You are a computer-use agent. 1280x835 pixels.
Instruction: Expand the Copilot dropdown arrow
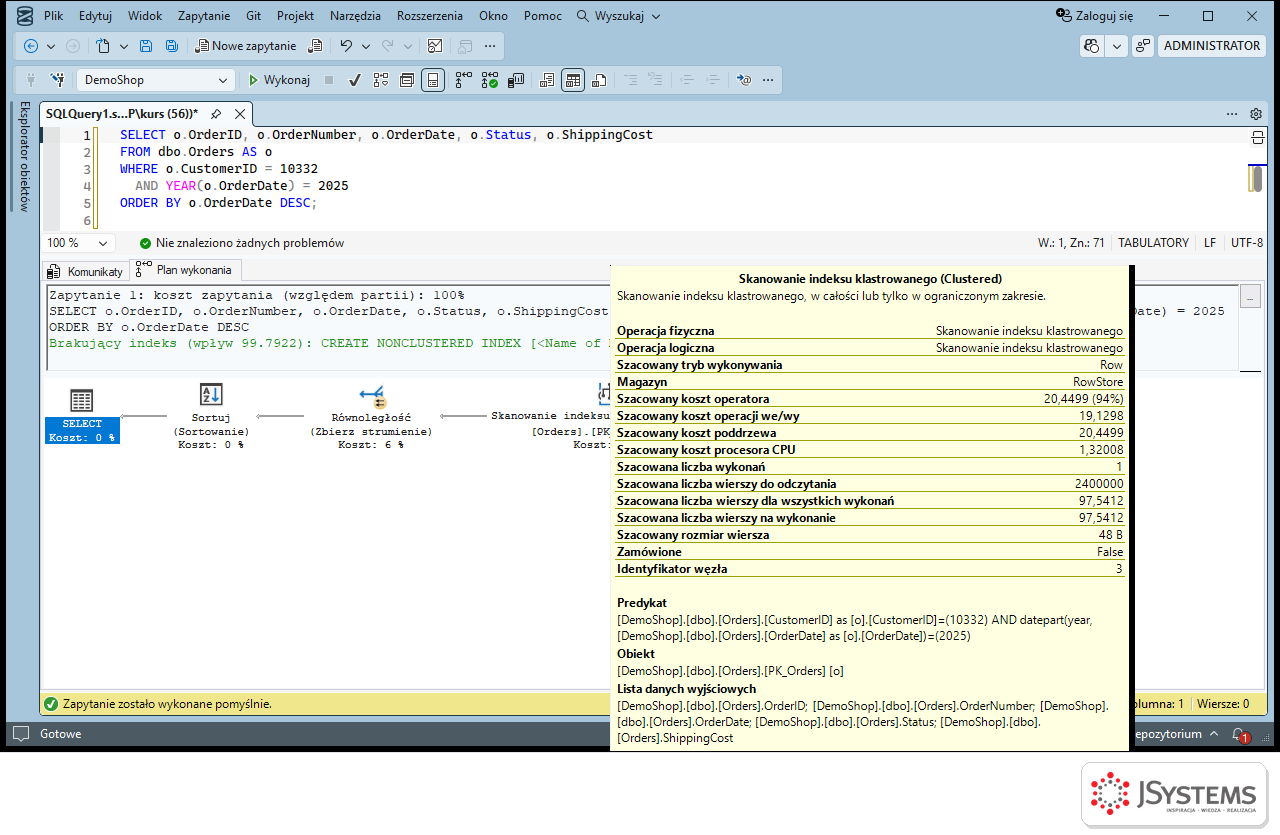click(1116, 46)
